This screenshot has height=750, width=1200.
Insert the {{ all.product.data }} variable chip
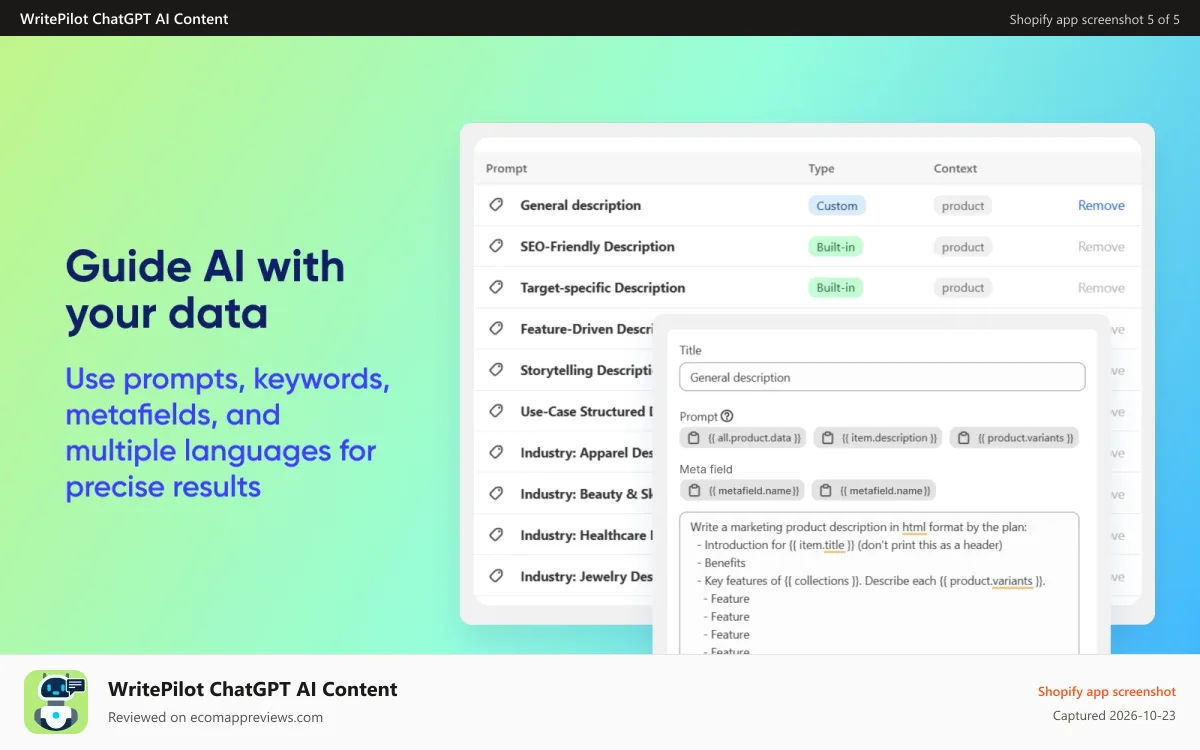743,438
